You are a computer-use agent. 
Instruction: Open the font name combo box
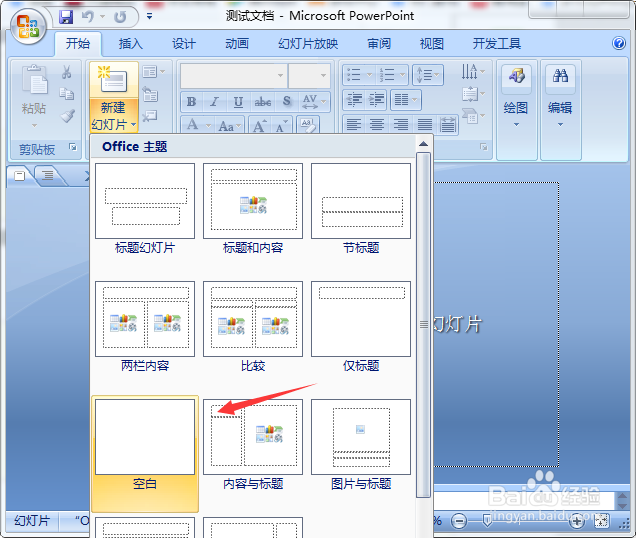[234, 75]
